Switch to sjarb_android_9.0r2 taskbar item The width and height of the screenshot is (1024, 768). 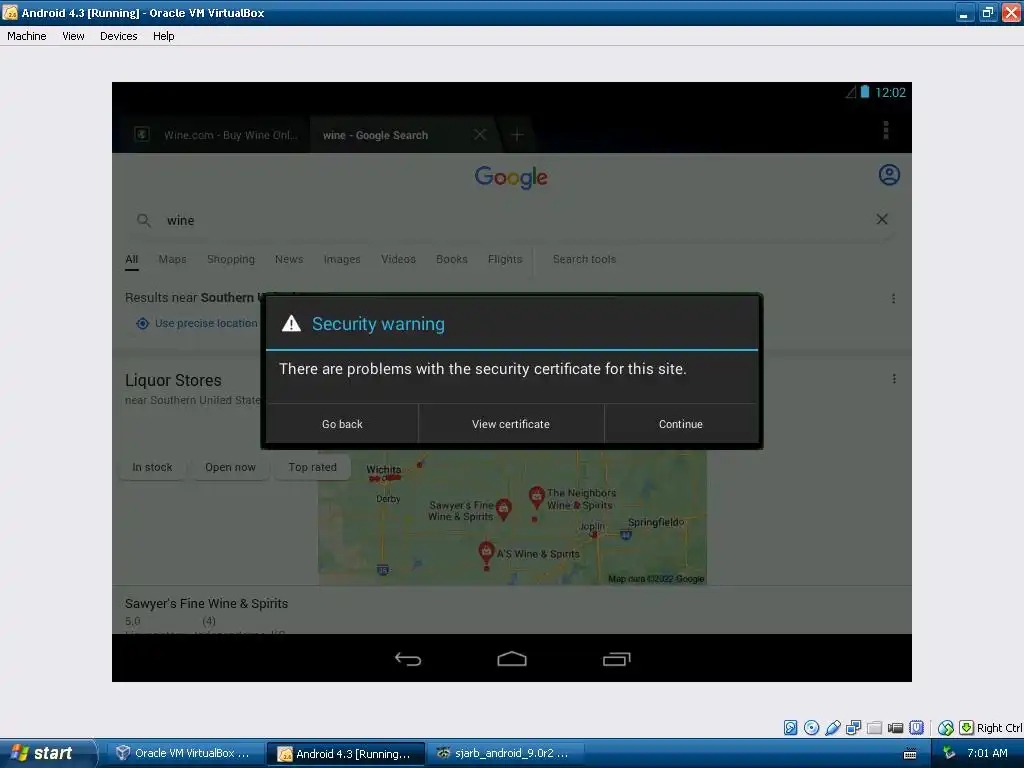(504, 754)
